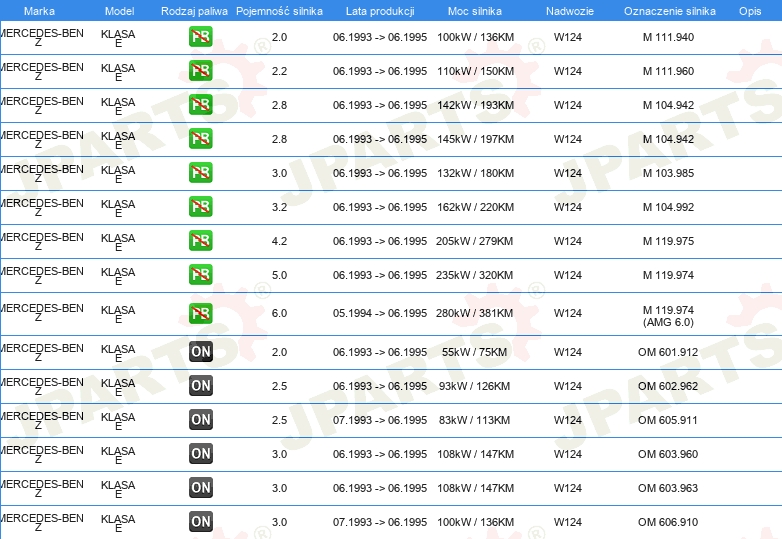Select engine code OM 603.963
The height and width of the screenshot is (539, 782).
coord(668,488)
